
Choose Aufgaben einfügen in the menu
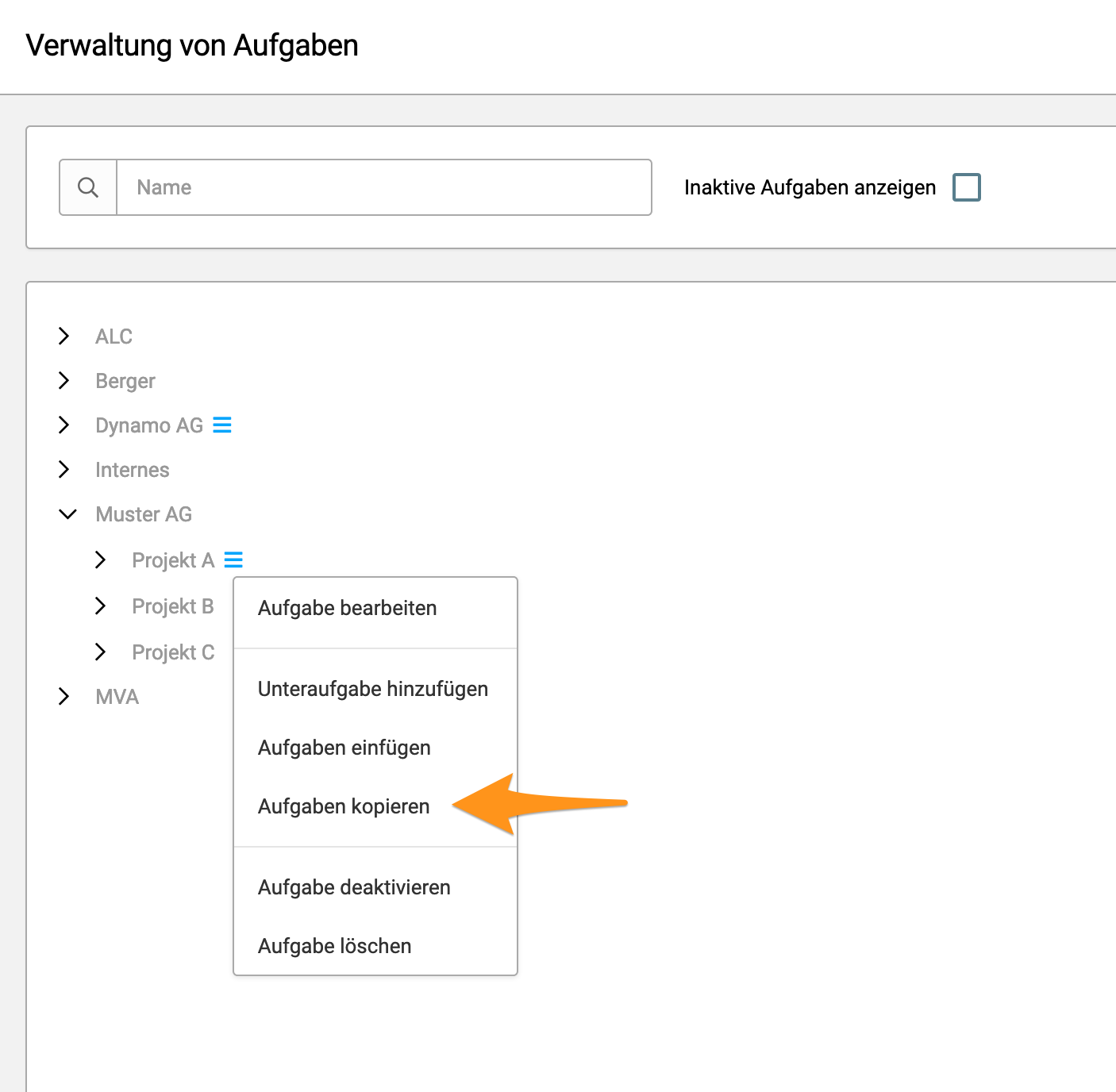click(375, 748)
